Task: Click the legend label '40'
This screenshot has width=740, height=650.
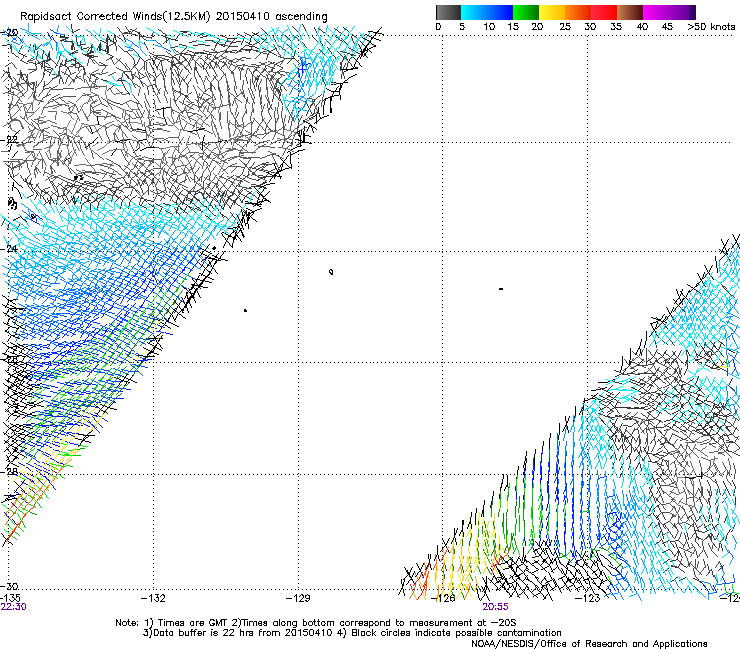Action: (642, 27)
